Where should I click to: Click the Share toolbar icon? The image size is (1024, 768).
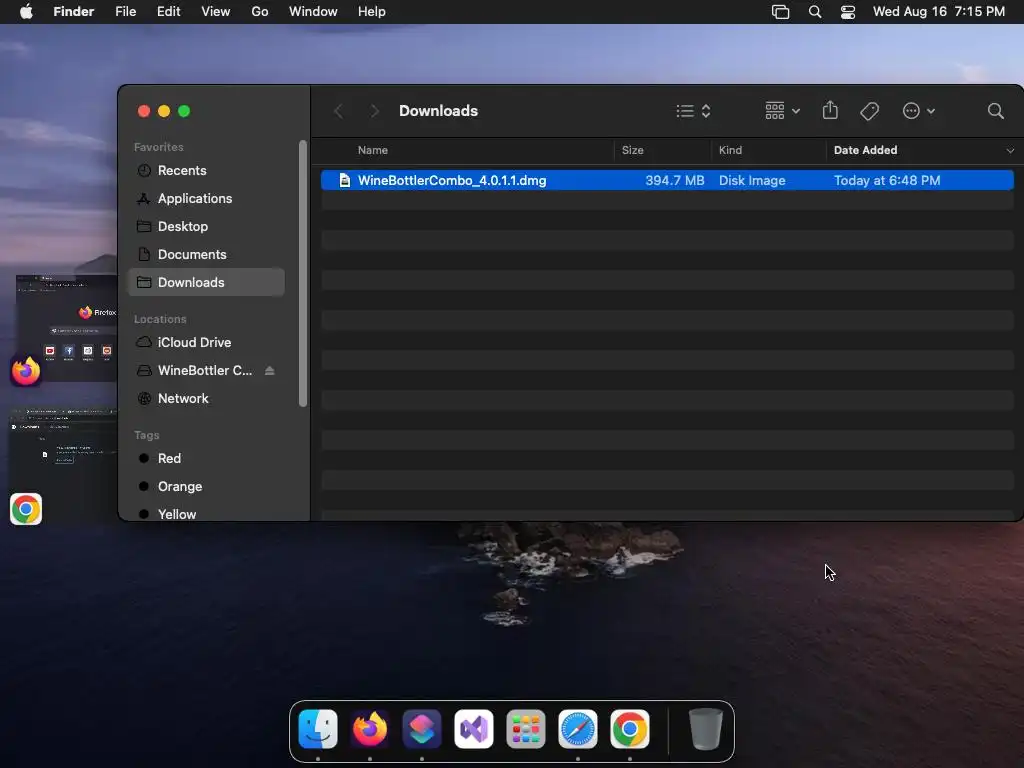point(830,110)
